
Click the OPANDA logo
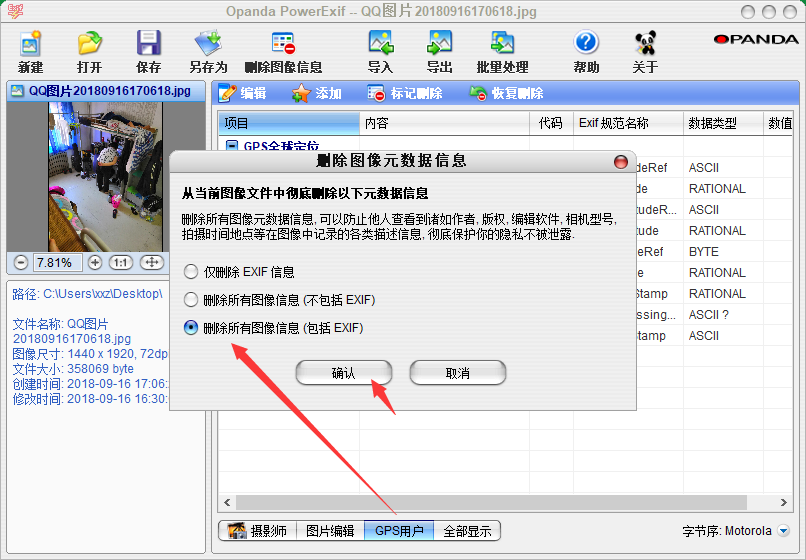756,40
